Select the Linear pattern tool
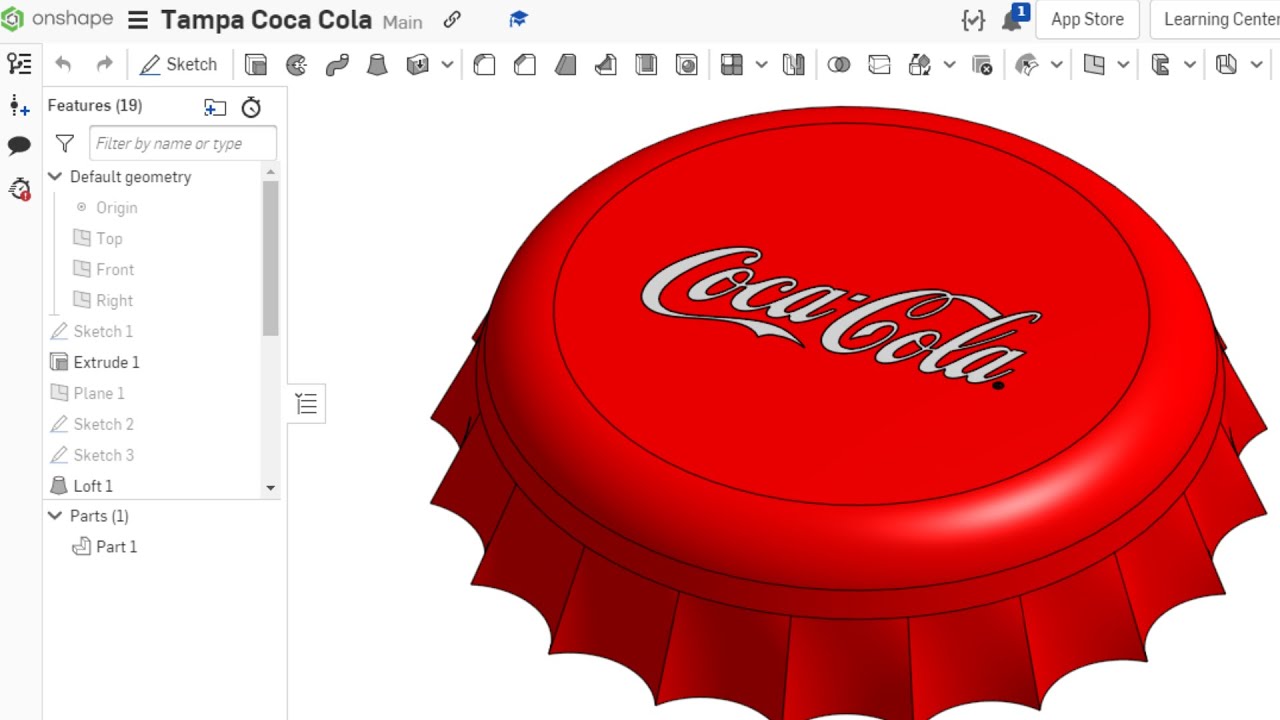 [x=732, y=65]
